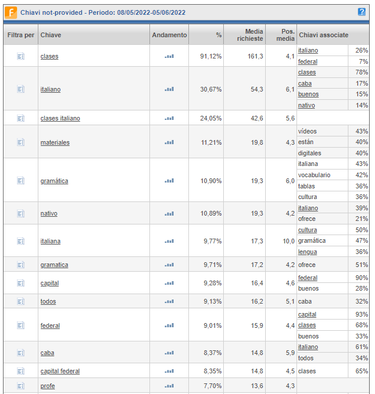Click the filter icon for clases row
This screenshot has height=394, width=375.
pos(21,56)
